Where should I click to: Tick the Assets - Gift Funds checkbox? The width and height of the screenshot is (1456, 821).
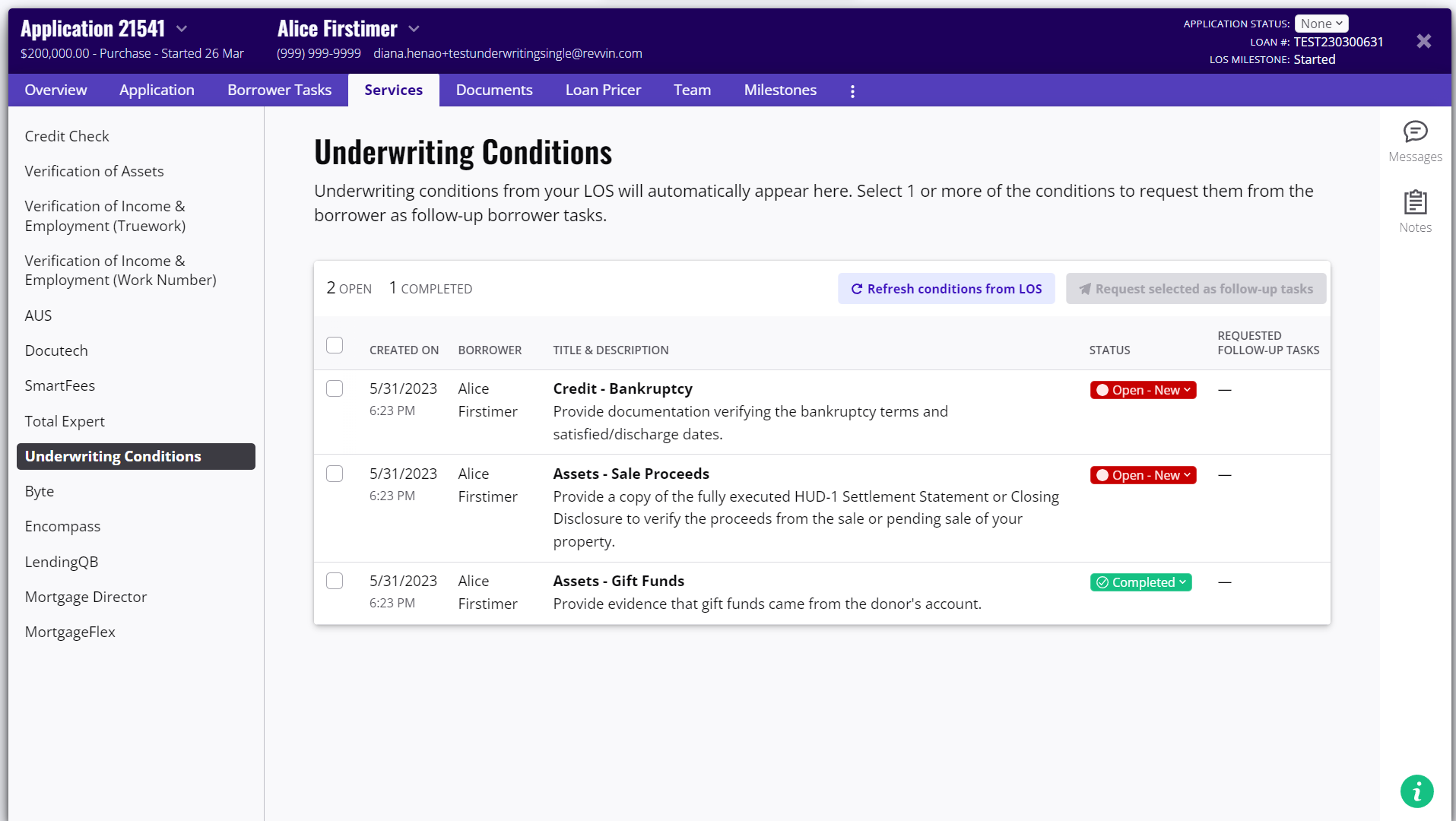335,582
